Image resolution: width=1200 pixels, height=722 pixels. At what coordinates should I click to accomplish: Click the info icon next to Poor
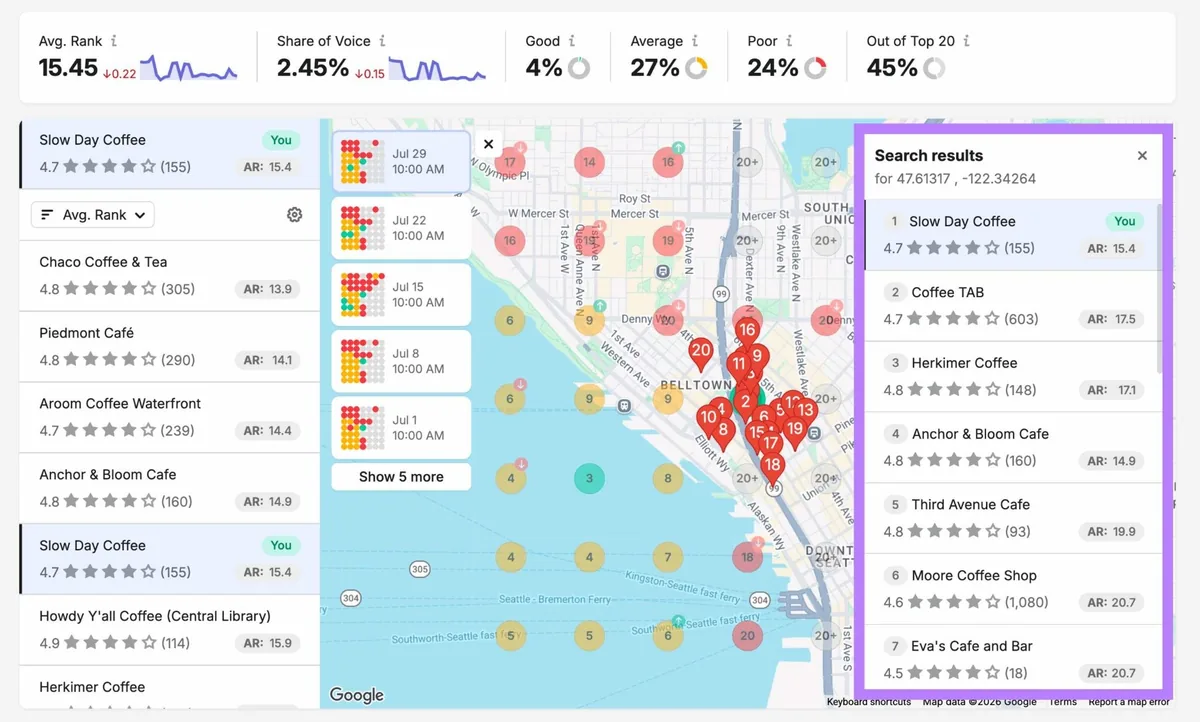click(789, 41)
